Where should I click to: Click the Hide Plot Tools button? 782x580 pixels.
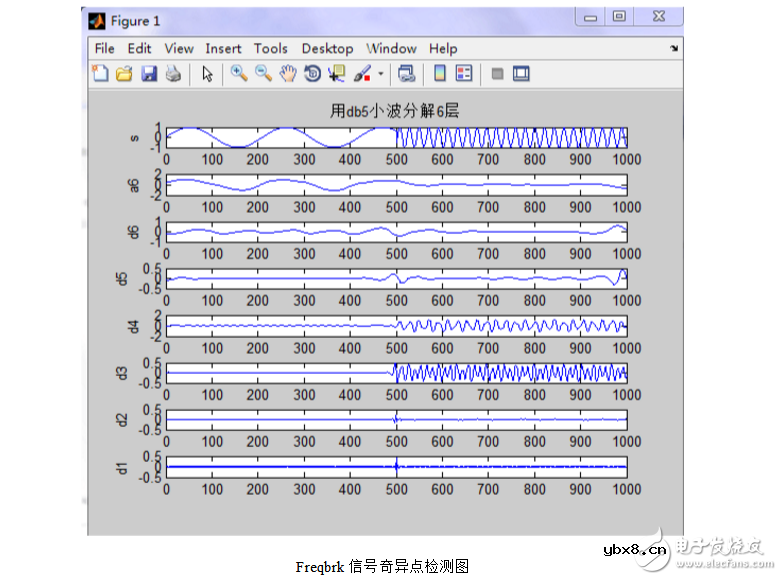coord(496,74)
